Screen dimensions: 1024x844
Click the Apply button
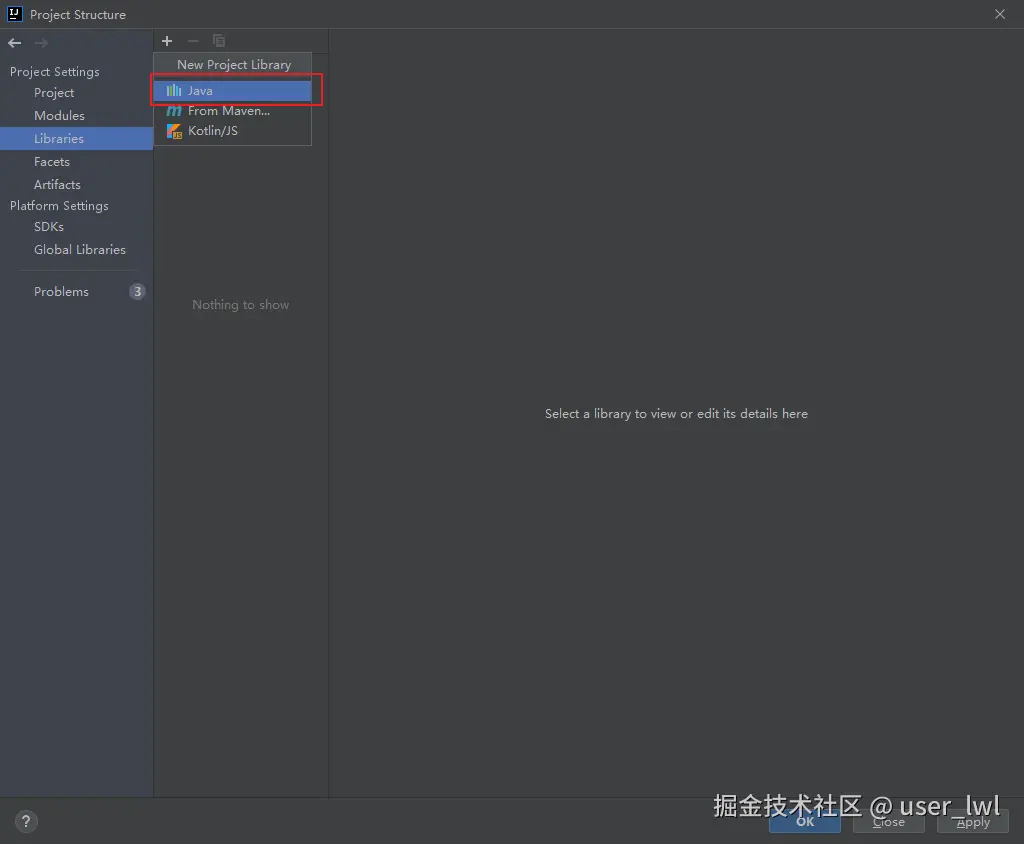click(973, 821)
